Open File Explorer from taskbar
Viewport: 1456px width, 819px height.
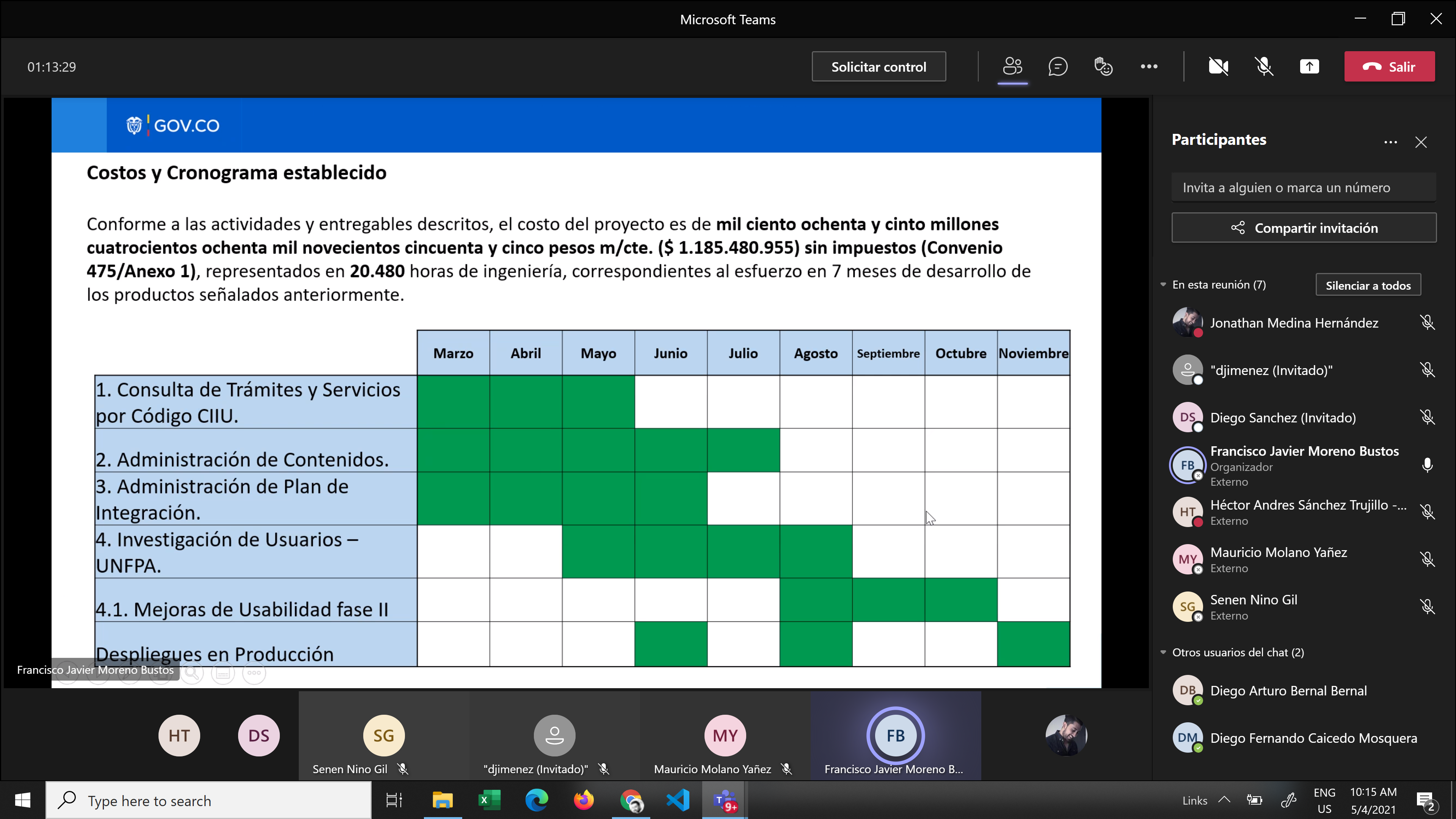point(442,801)
